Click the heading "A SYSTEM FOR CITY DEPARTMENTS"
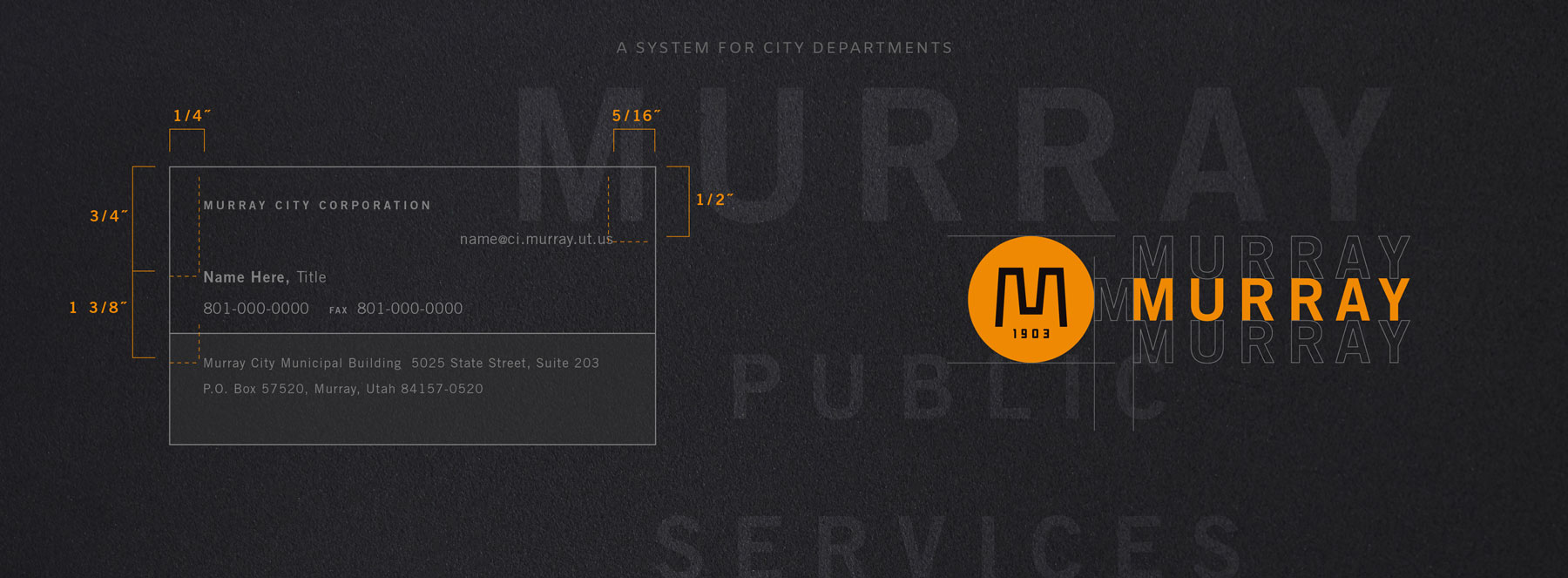Viewport: 1568px width, 578px height. [x=785, y=48]
